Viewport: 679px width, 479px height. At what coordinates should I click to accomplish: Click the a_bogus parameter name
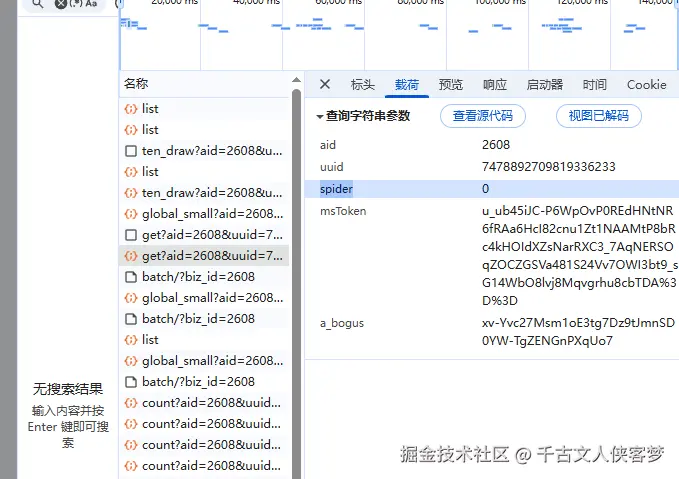(342, 324)
